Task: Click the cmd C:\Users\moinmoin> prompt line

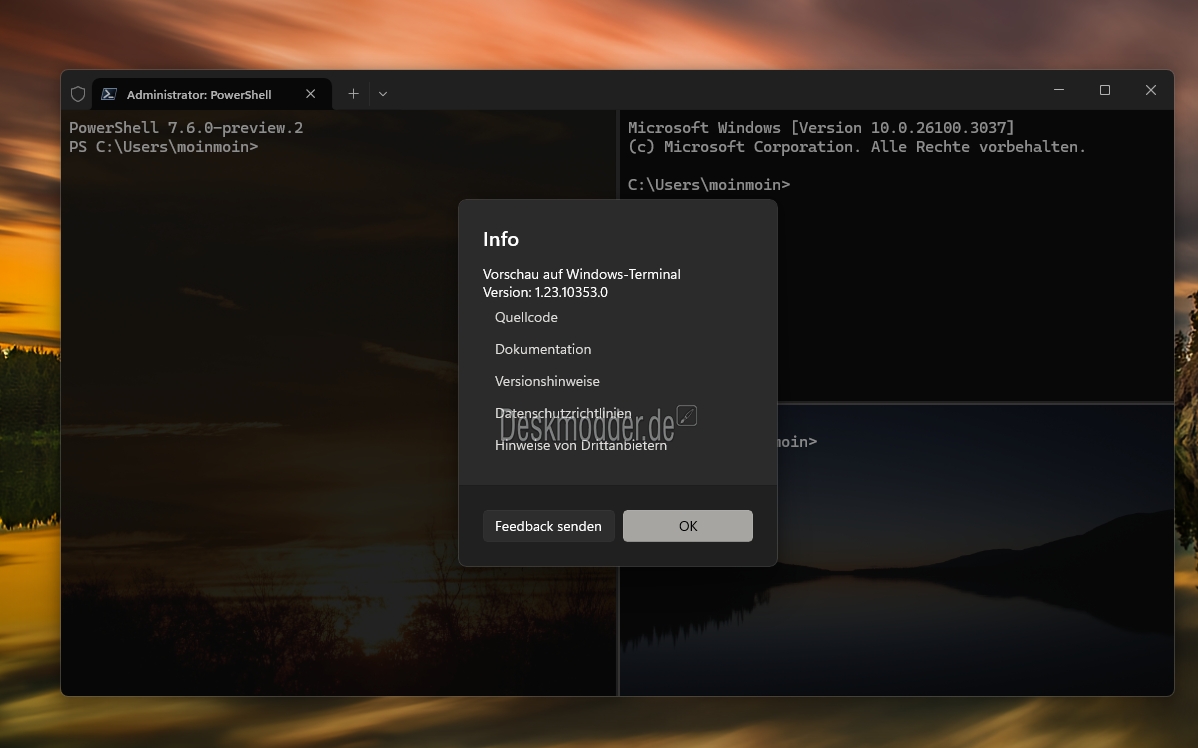Action: tap(709, 185)
